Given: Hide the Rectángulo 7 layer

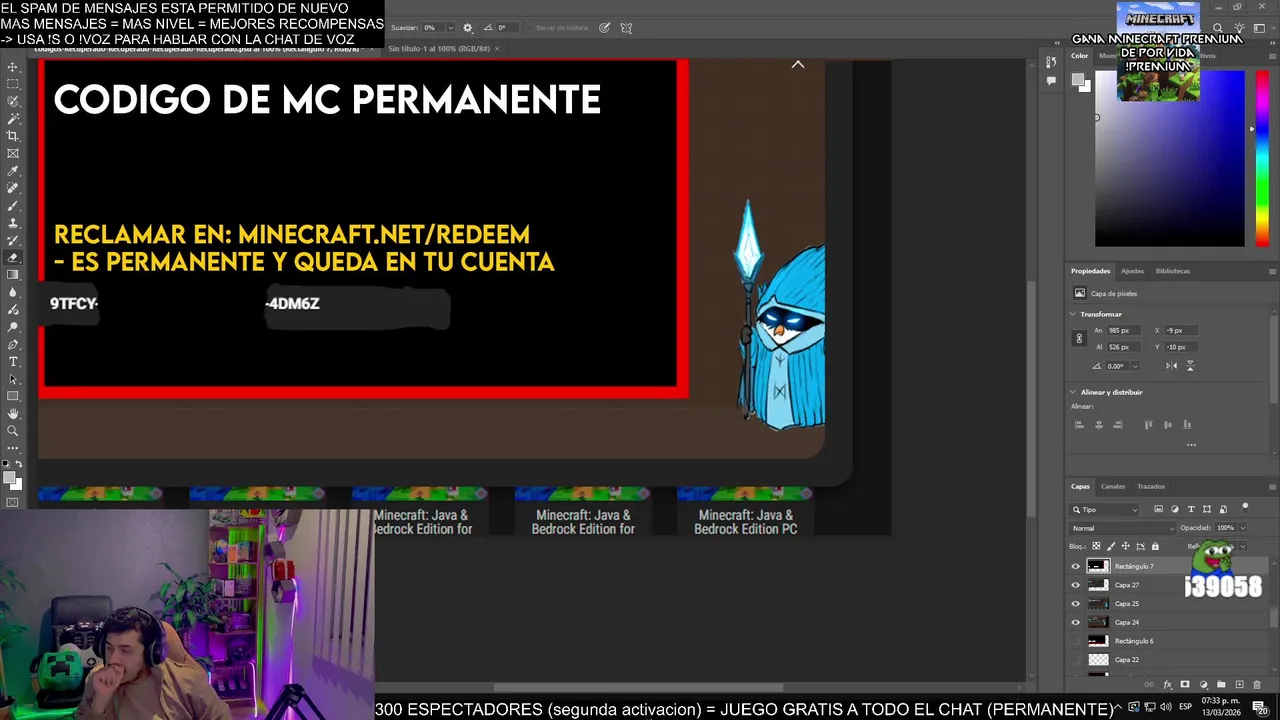Looking at the screenshot, I should 1076,566.
